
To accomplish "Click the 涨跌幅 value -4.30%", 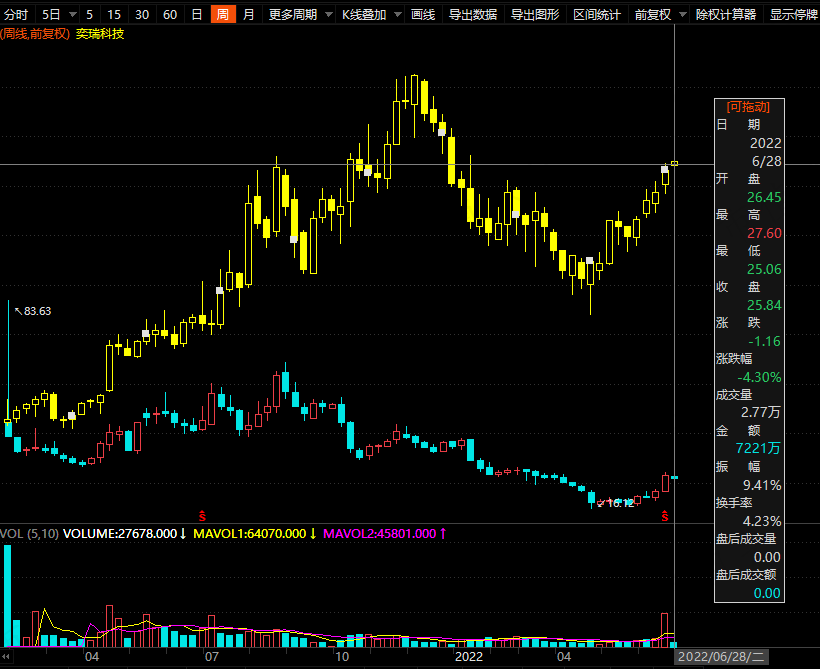I will pyautogui.click(x=759, y=377).
